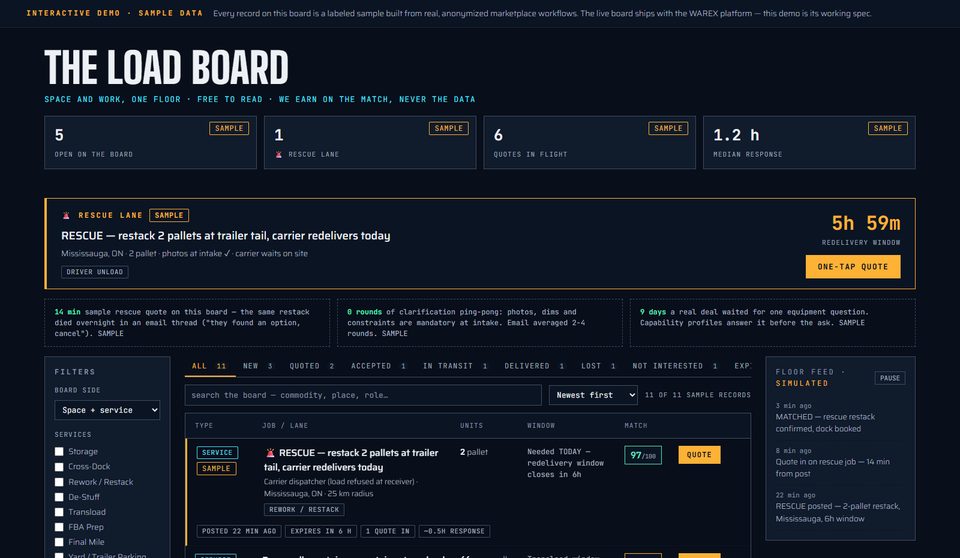Click the search the board field

(x=363, y=395)
